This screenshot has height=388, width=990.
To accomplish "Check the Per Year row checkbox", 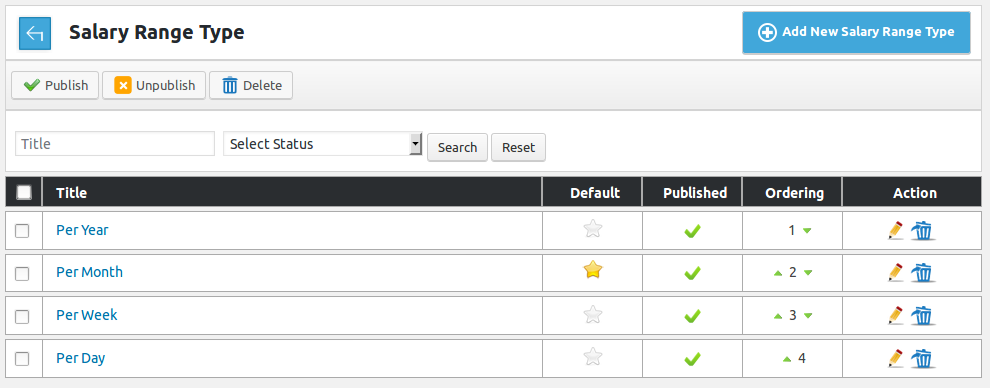I will [x=22, y=231].
